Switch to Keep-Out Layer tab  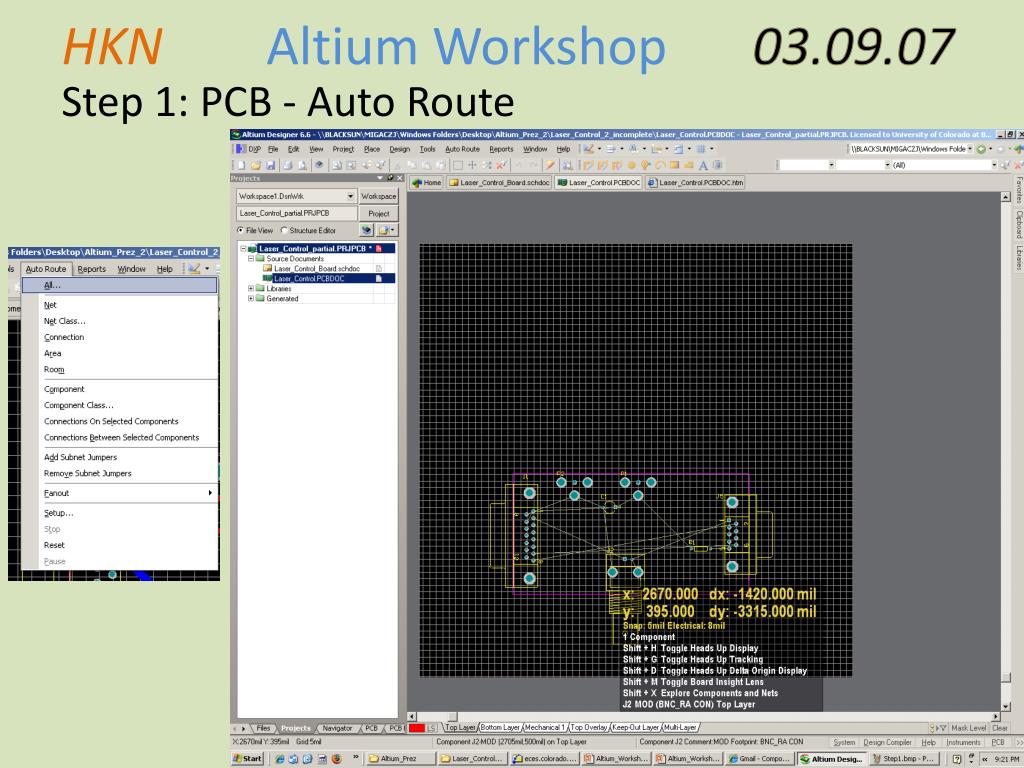pos(635,728)
